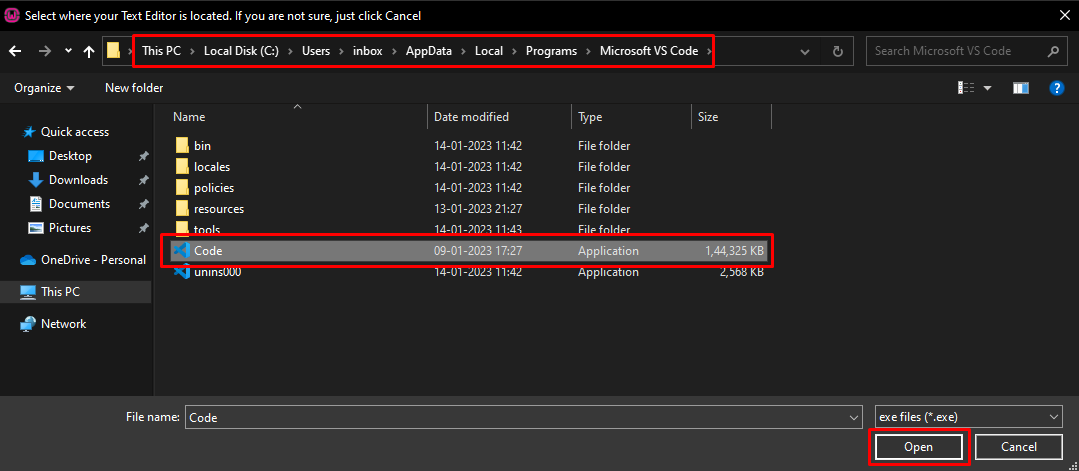Click the pin icon beside Downloads
The image size is (1079, 471).
(x=143, y=180)
